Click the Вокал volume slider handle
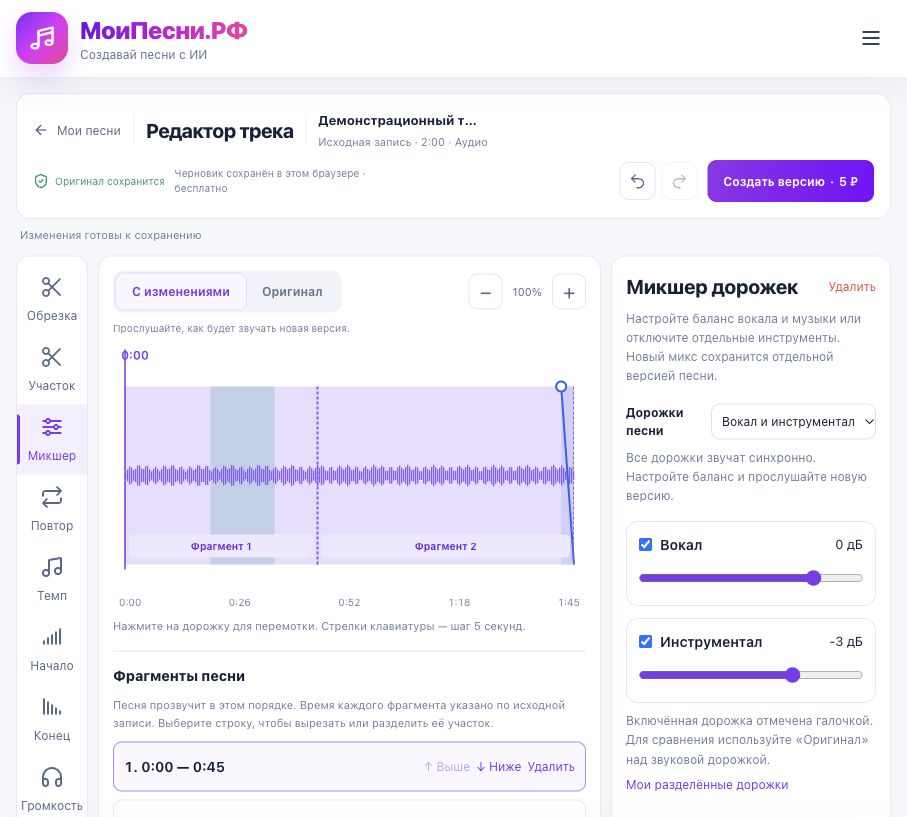This screenshot has width=907, height=817. (x=813, y=578)
